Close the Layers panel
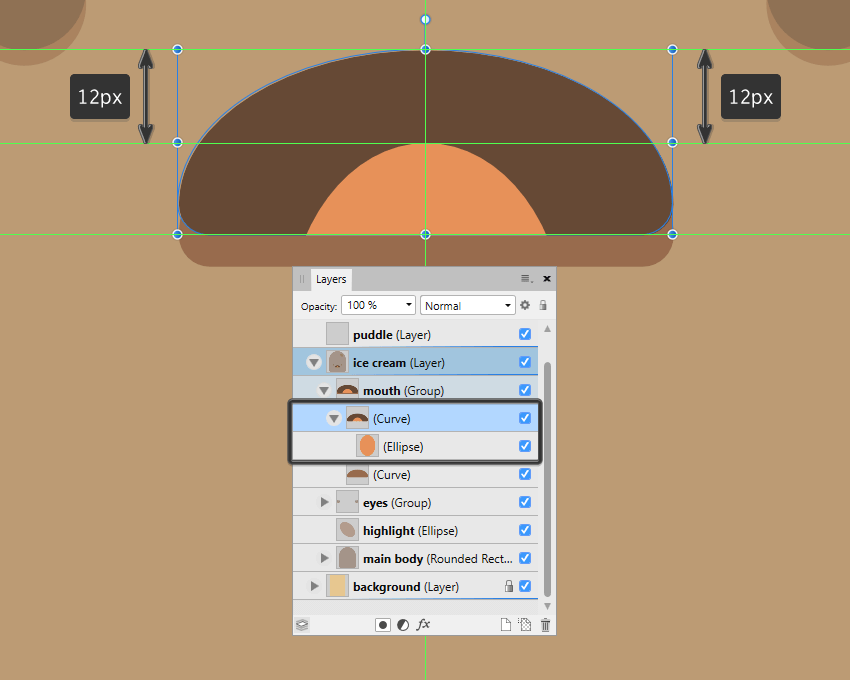The image size is (850, 680). (546, 279)
